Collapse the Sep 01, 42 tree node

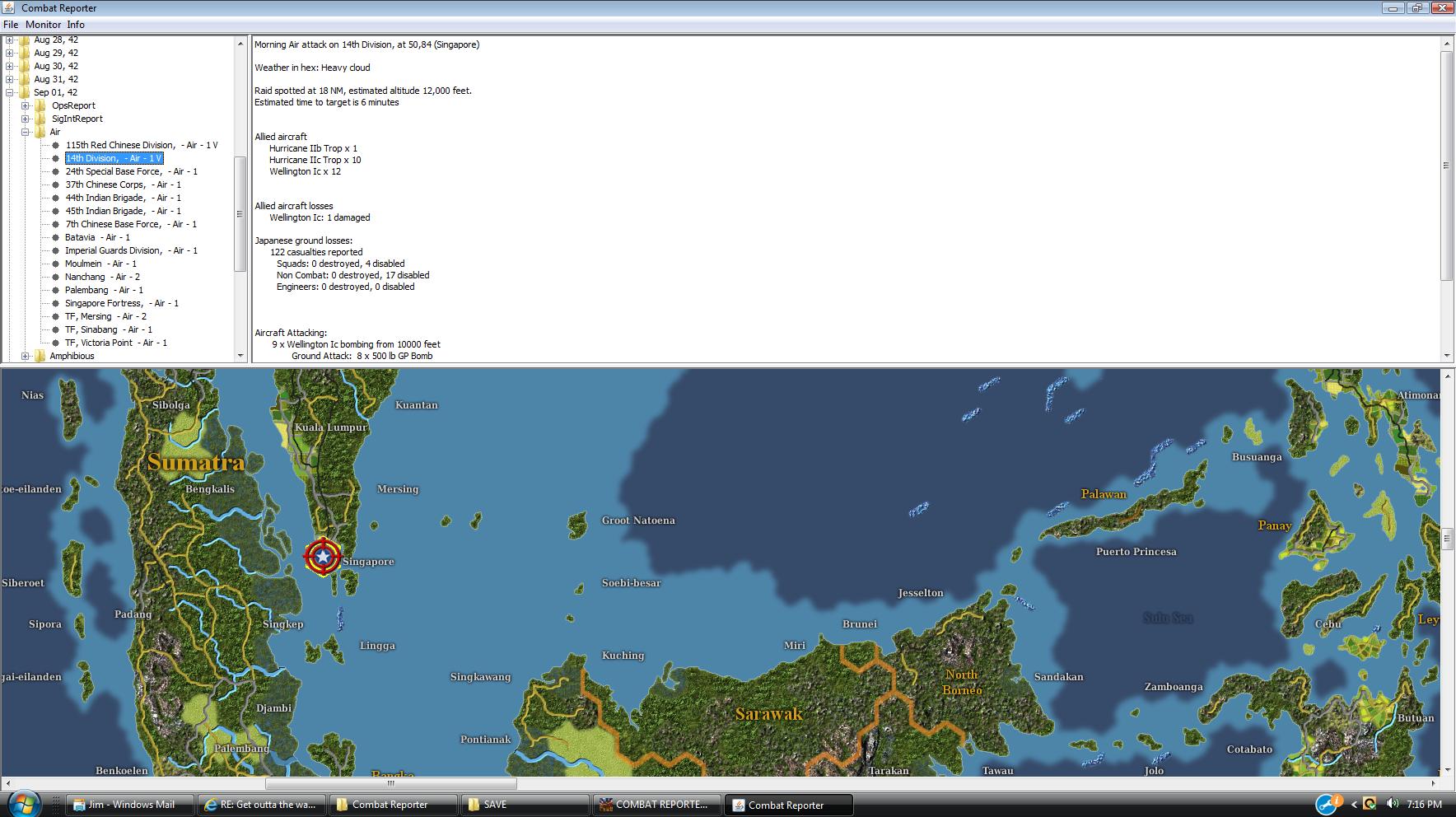click(x=10, y=92)
